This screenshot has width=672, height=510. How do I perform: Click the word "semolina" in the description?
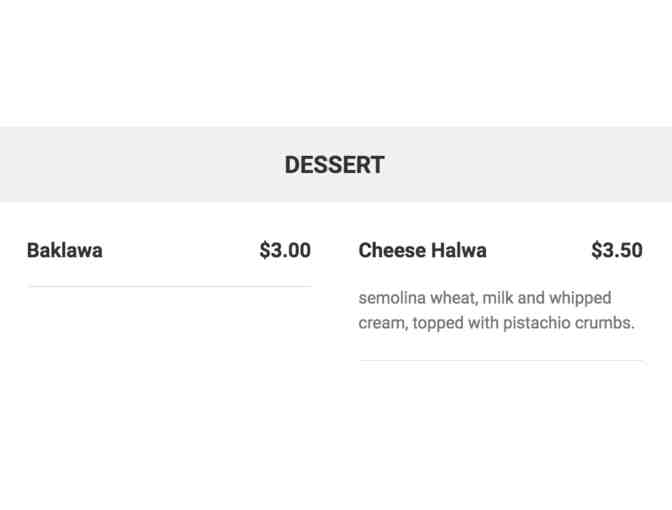(393, 298)
